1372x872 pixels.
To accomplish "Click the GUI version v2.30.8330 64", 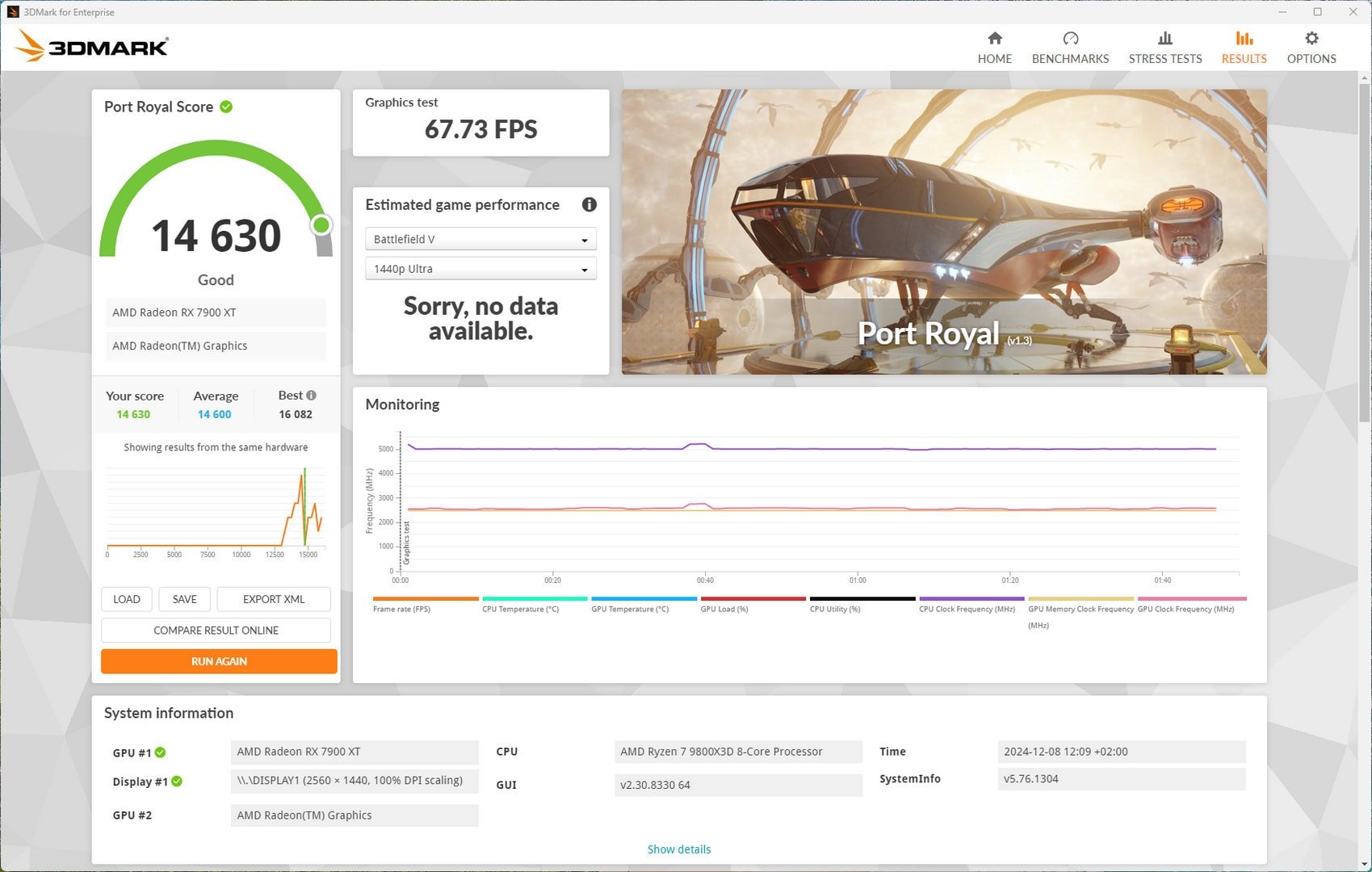I will [x=738, y=785].
